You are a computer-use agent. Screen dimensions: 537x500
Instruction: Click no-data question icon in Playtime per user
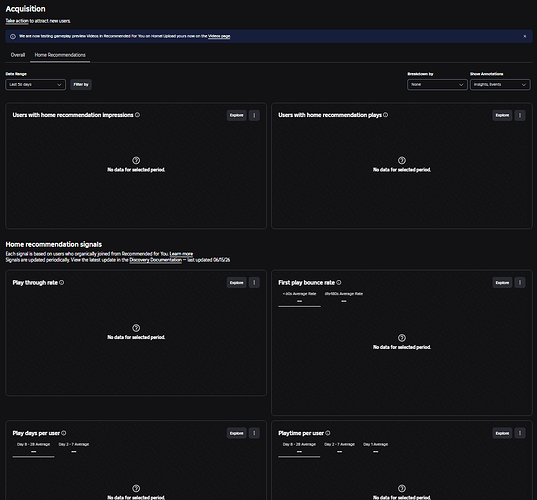[402, 488]
